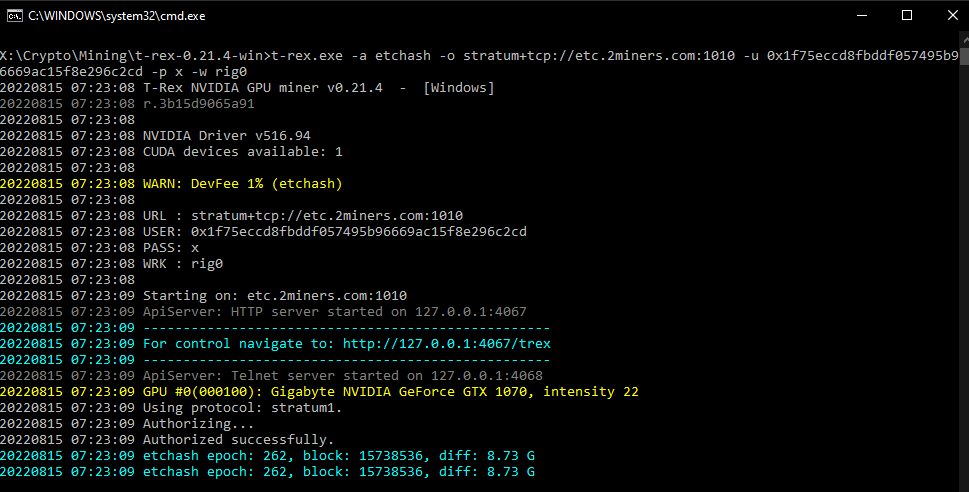Click the cmd.exe icon in title bar
969x492 pixels.
tap(14, 16)
